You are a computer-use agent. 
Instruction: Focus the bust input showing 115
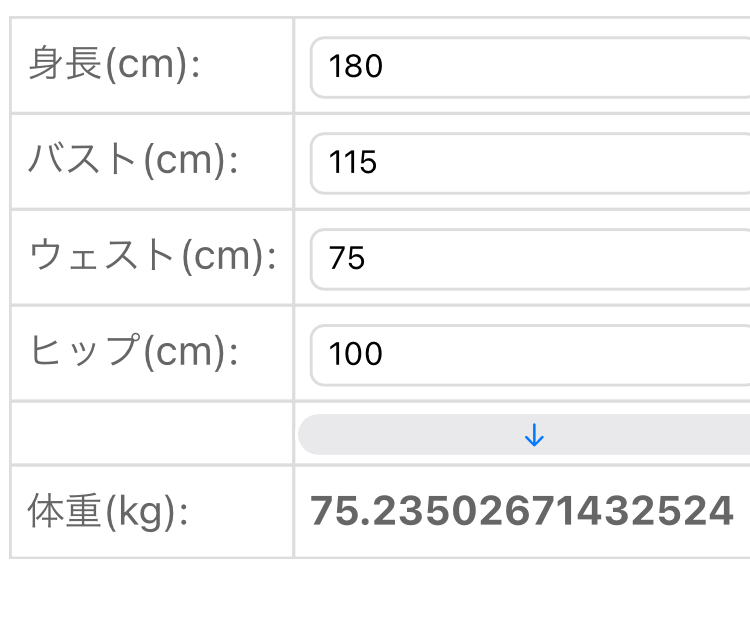pos(530,162)
